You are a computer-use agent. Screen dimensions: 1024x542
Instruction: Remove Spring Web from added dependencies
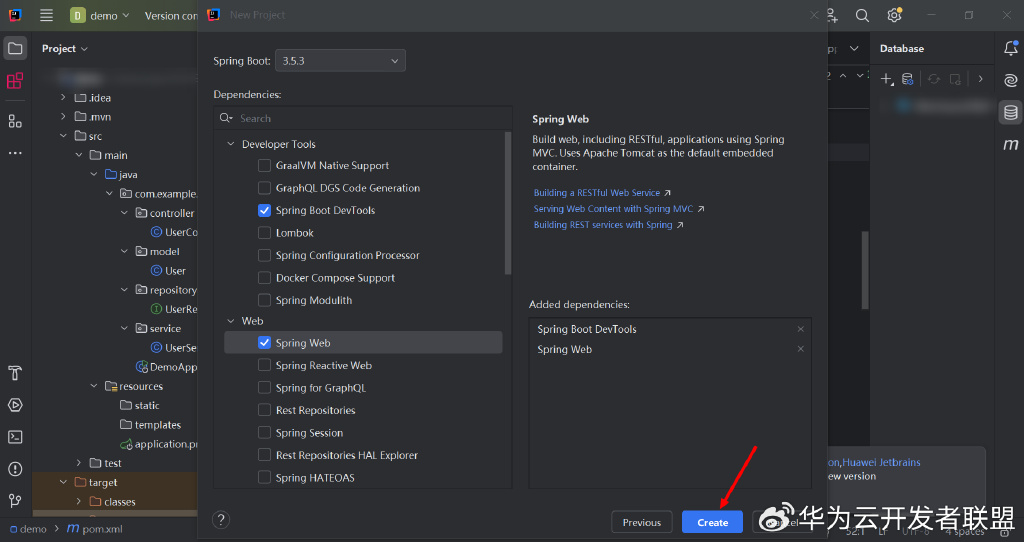pyautogui.click(x=801, y=349)
